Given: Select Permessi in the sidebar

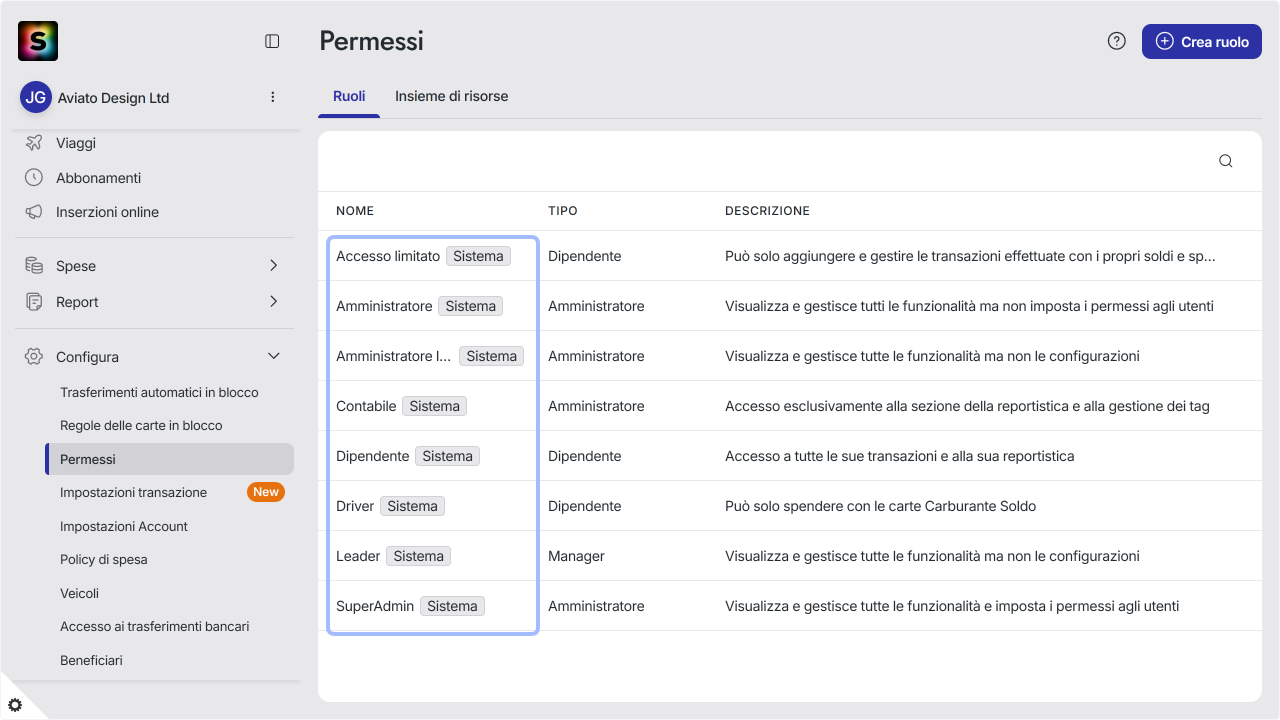Looking at the screenshot, I should click(169, 459).
